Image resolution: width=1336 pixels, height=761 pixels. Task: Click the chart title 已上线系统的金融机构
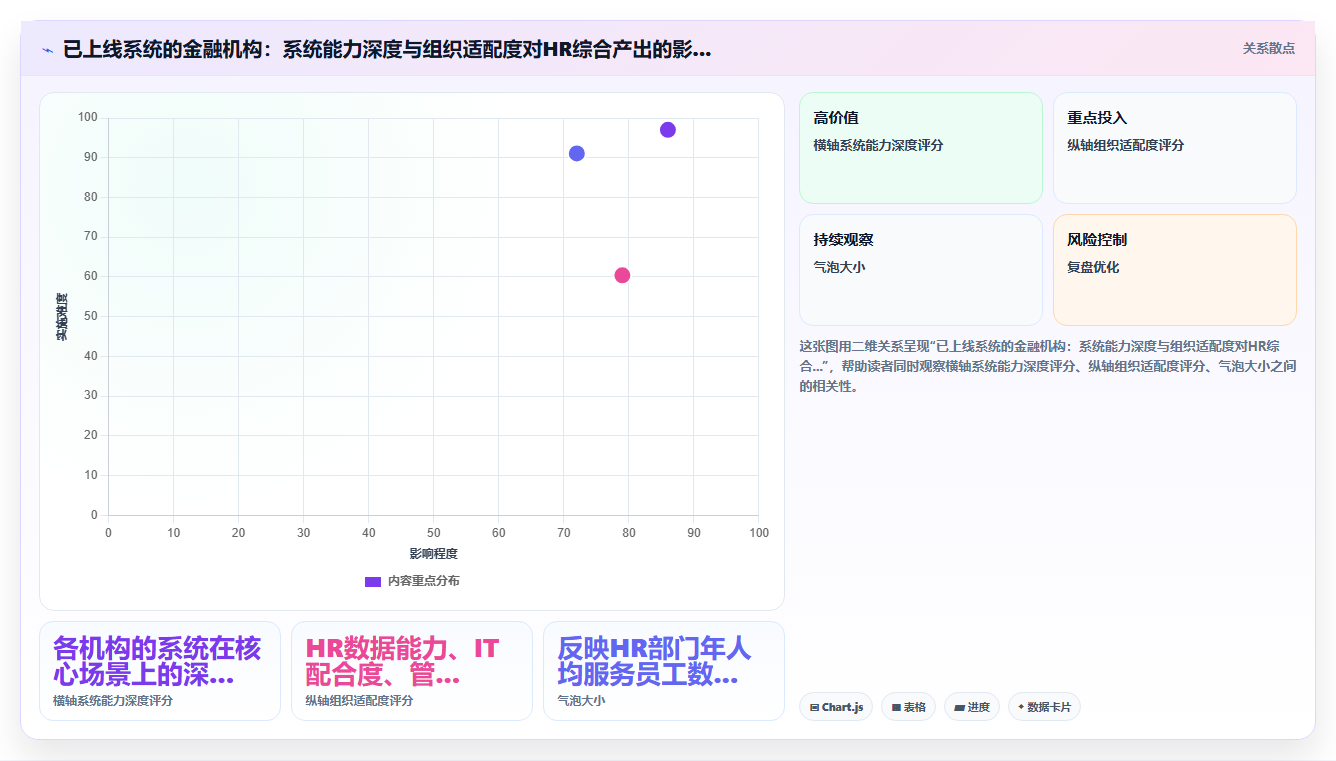(387, 50)
